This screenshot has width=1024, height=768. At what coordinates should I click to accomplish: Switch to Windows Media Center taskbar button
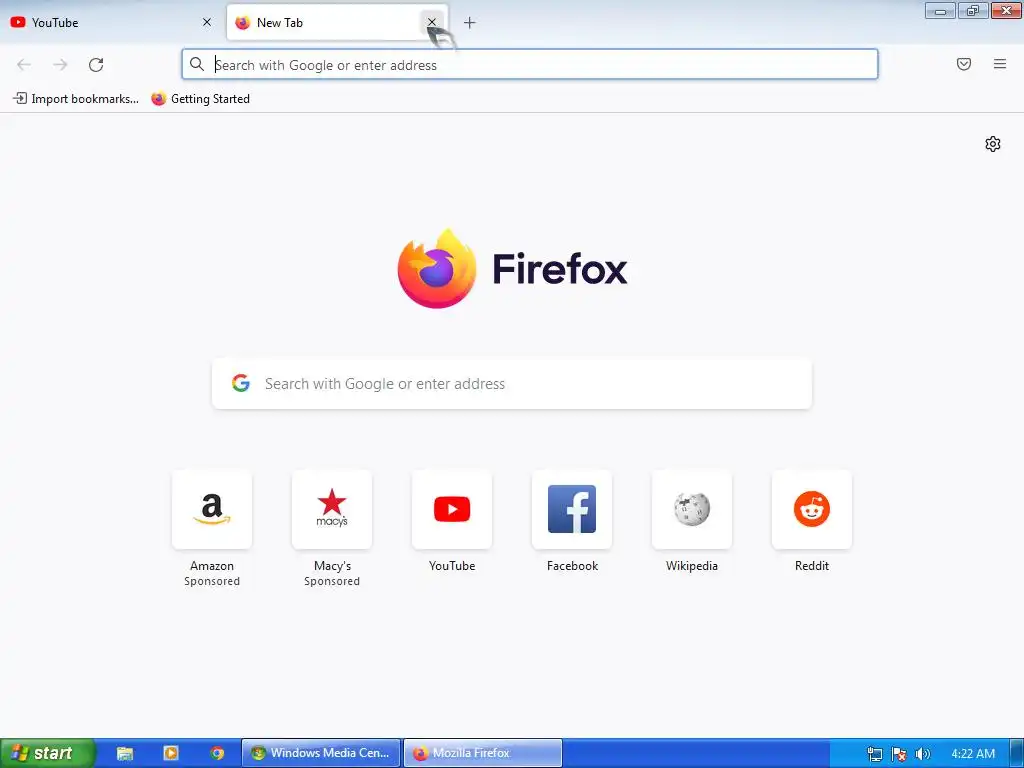321,753
